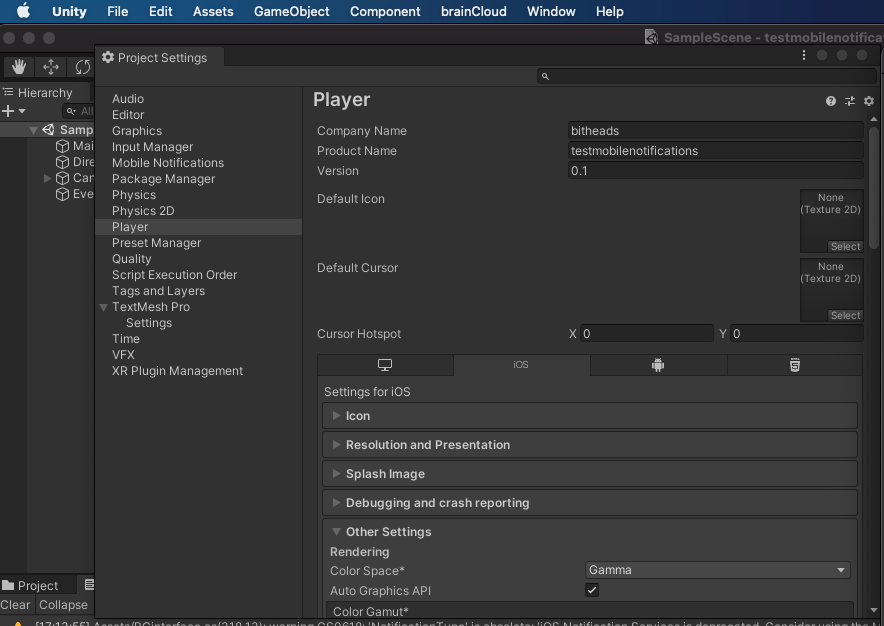
Task: Collapse the SampleScene hierarchy arrow
Action: click(33, 130)
